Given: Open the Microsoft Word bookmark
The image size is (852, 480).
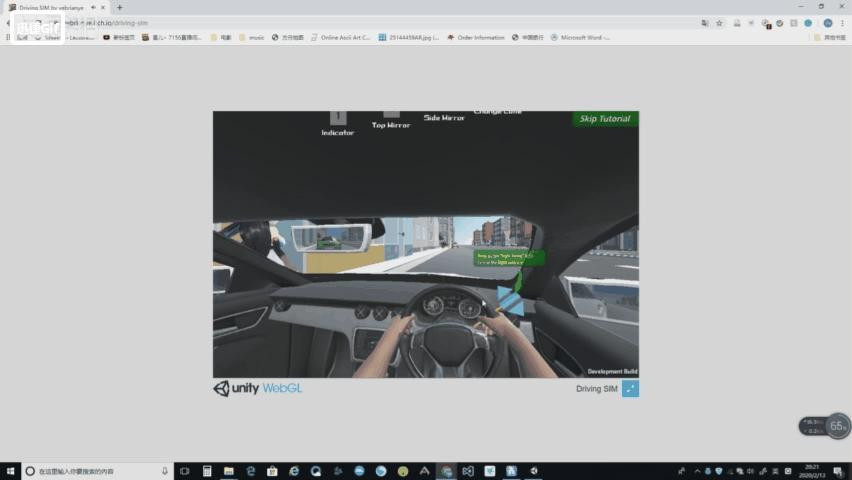Looking at the screenshot, I should click(580, 38).
